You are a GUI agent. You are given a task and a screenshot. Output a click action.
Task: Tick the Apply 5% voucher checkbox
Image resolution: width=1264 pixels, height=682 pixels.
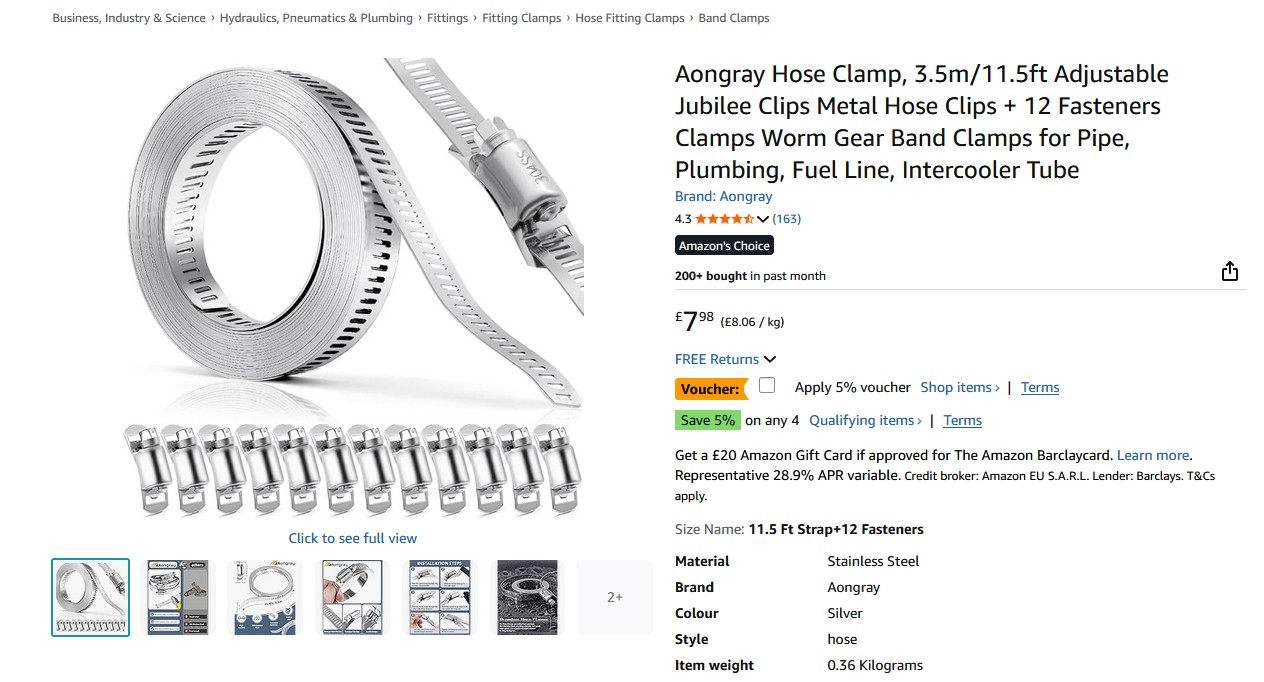767,386
